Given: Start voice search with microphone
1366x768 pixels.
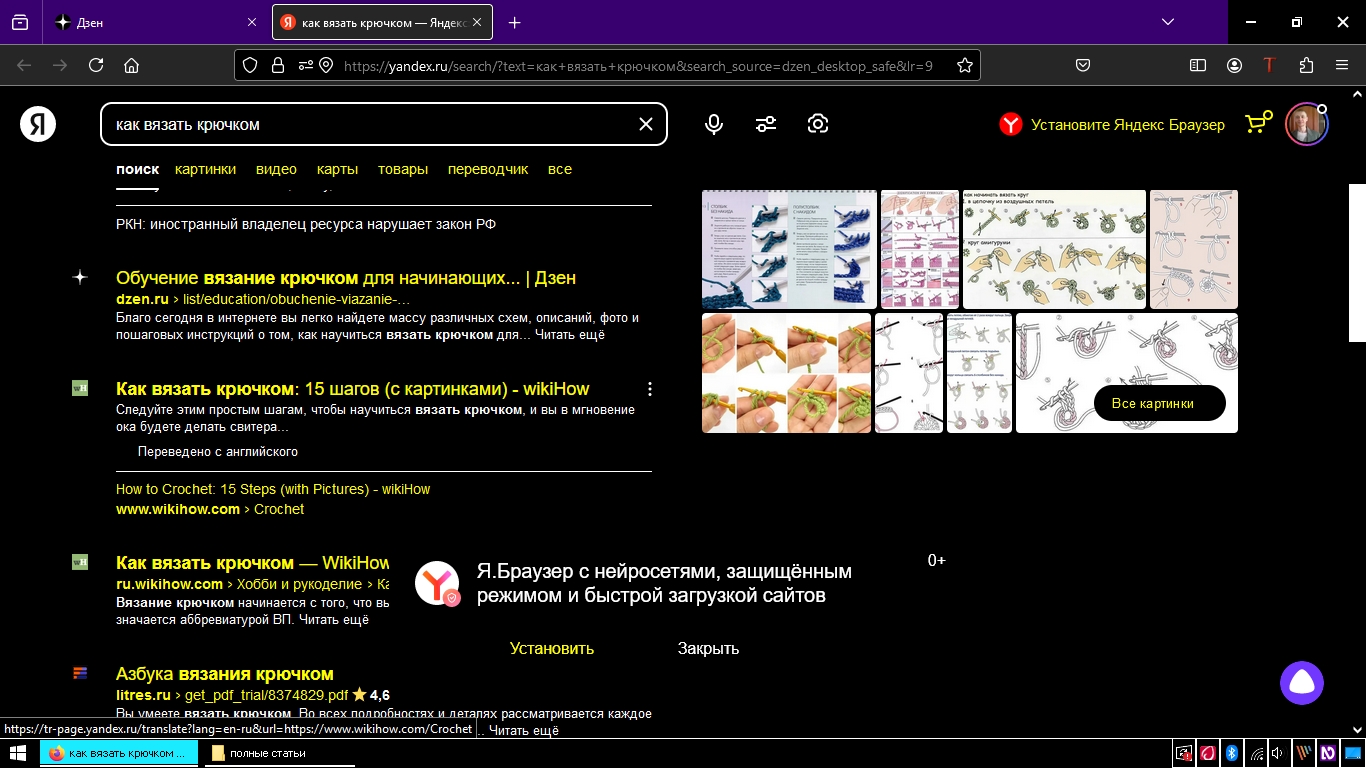Looking at the screenshot, I should 714,124.
